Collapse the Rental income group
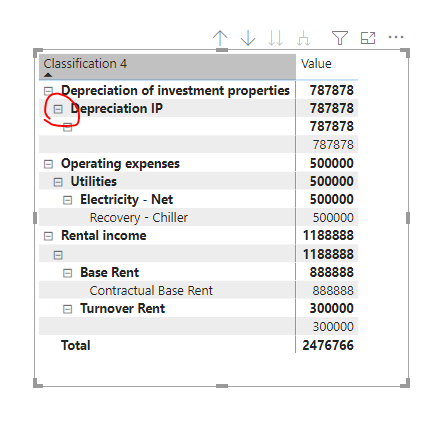This screenshot has height=432, width=425. tap(48, 236)
